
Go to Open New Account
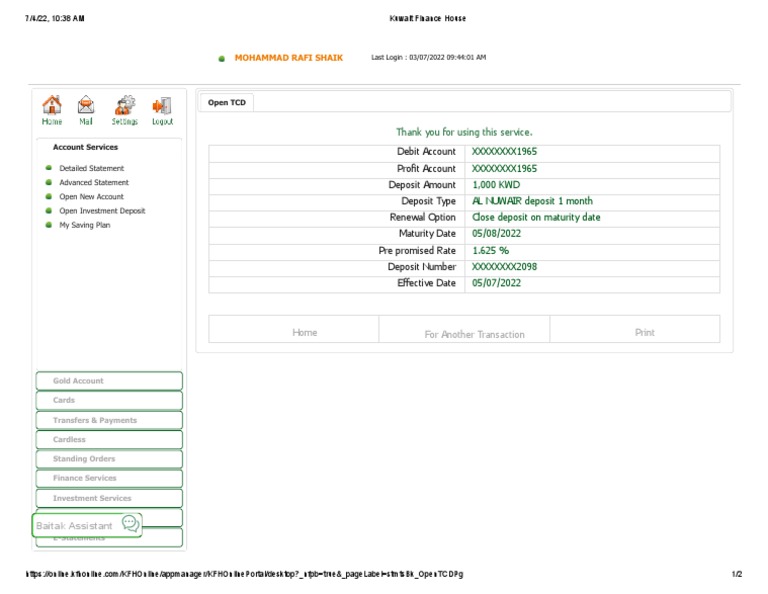tap(92, 196)
